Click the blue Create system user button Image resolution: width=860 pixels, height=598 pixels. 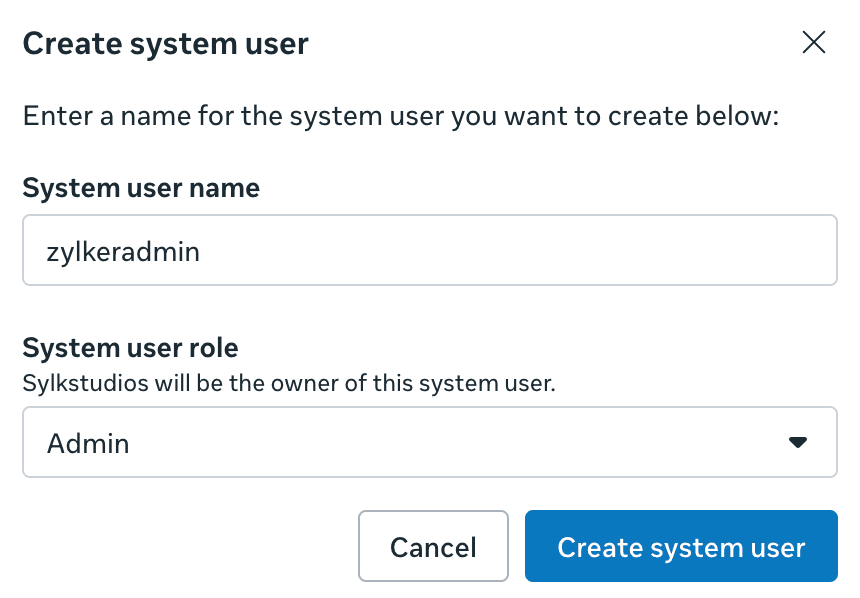680,547
